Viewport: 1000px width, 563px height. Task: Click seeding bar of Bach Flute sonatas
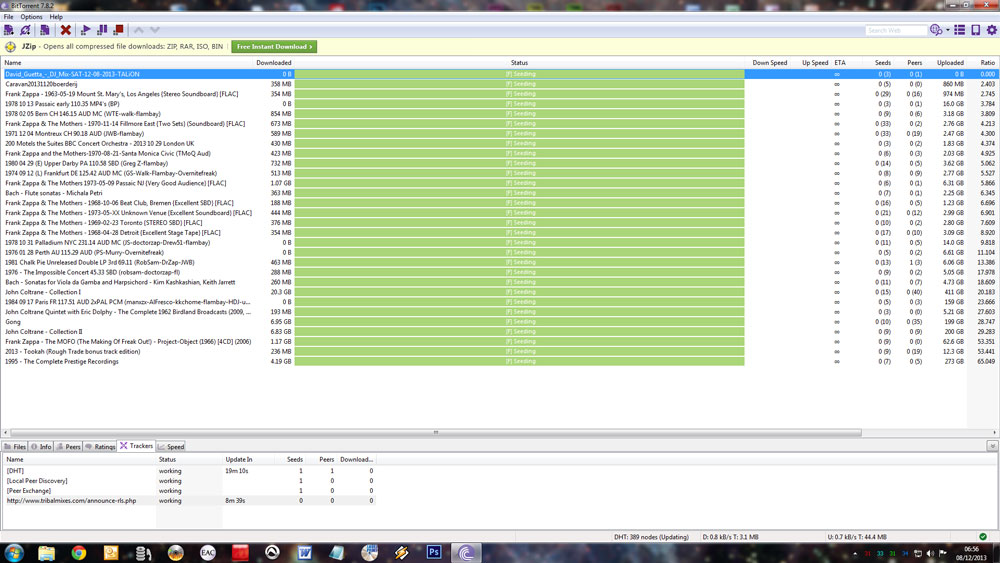click(x=519, y=193)
